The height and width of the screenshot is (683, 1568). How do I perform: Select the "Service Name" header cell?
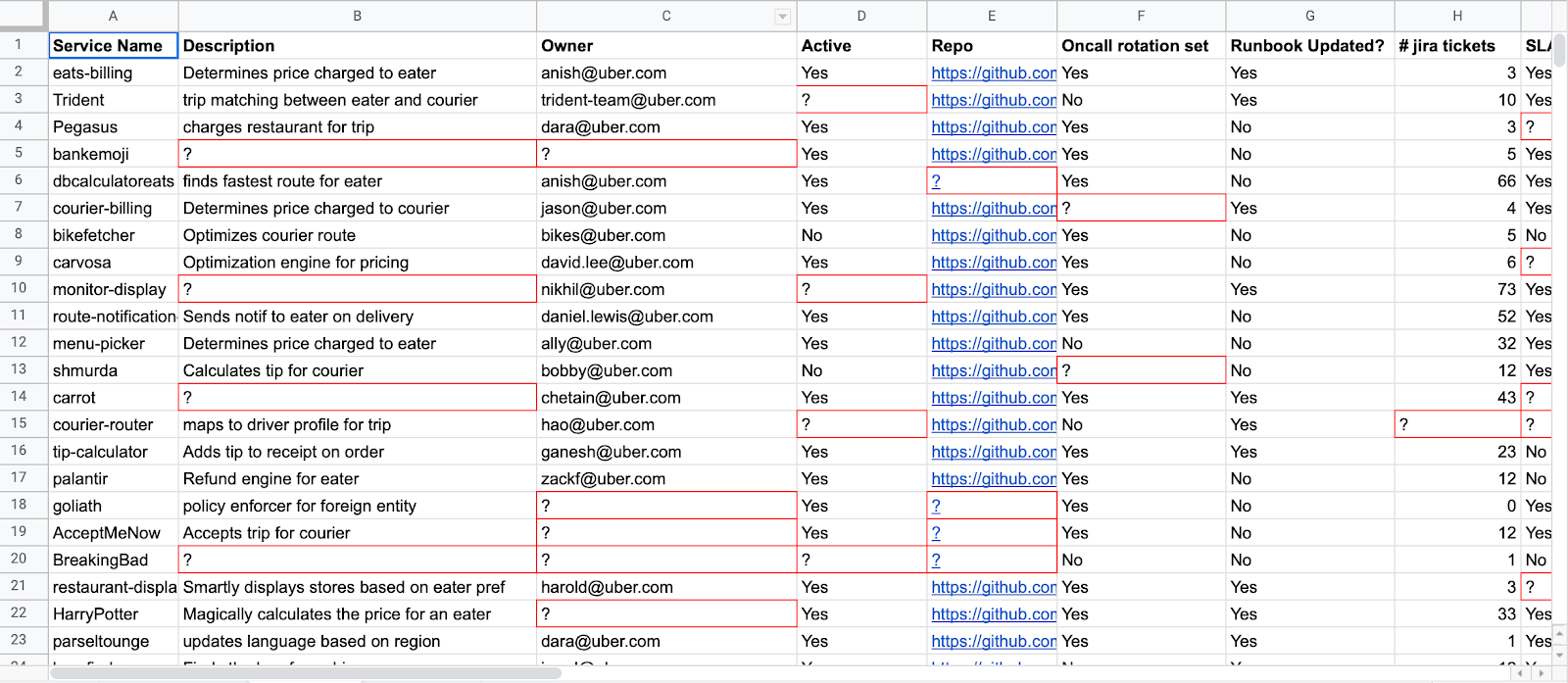click(x=113, y=46)
